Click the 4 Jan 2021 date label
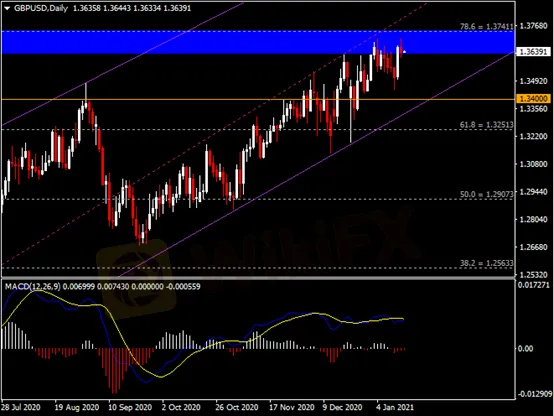The image size is (554, 416). click(x=395, y=407)
